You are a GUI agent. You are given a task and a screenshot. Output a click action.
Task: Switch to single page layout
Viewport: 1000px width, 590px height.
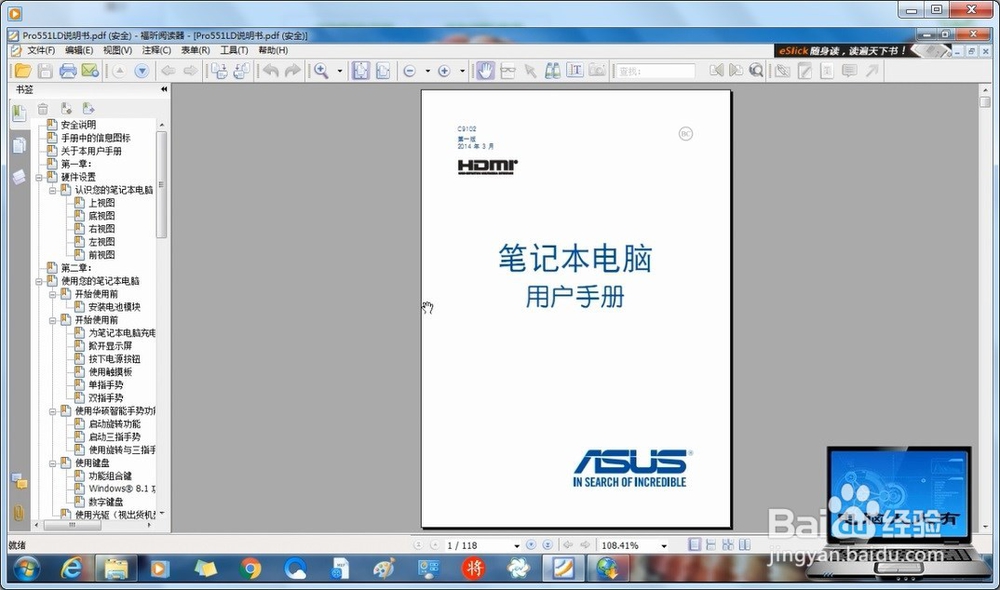(695, 545)
